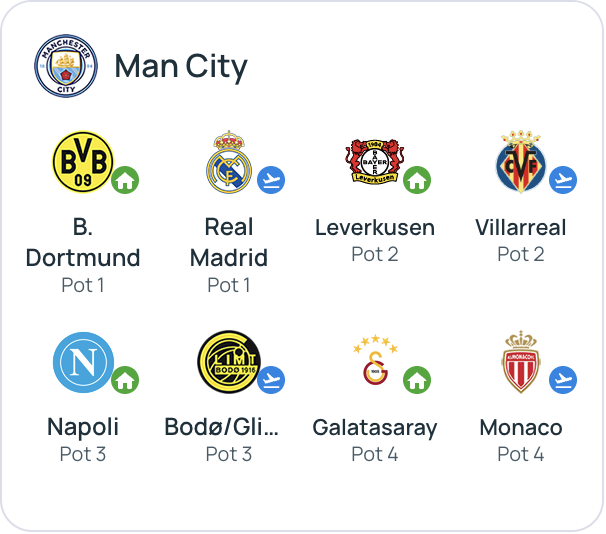The image size is (606, 534).
Task: Click the Pot 4 label under Monaco
Action: tap(521, 454)
